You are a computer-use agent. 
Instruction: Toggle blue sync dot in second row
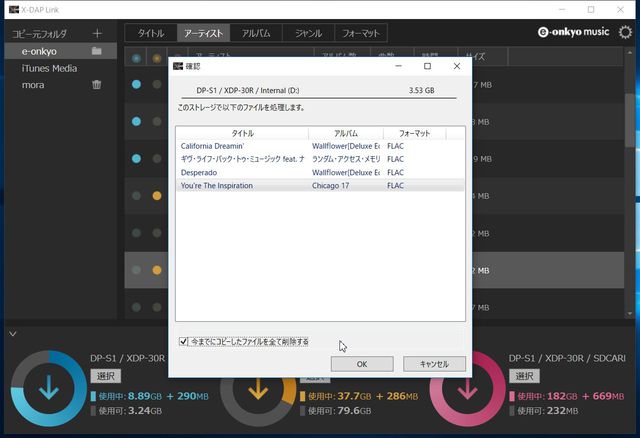tap(136, 121)
